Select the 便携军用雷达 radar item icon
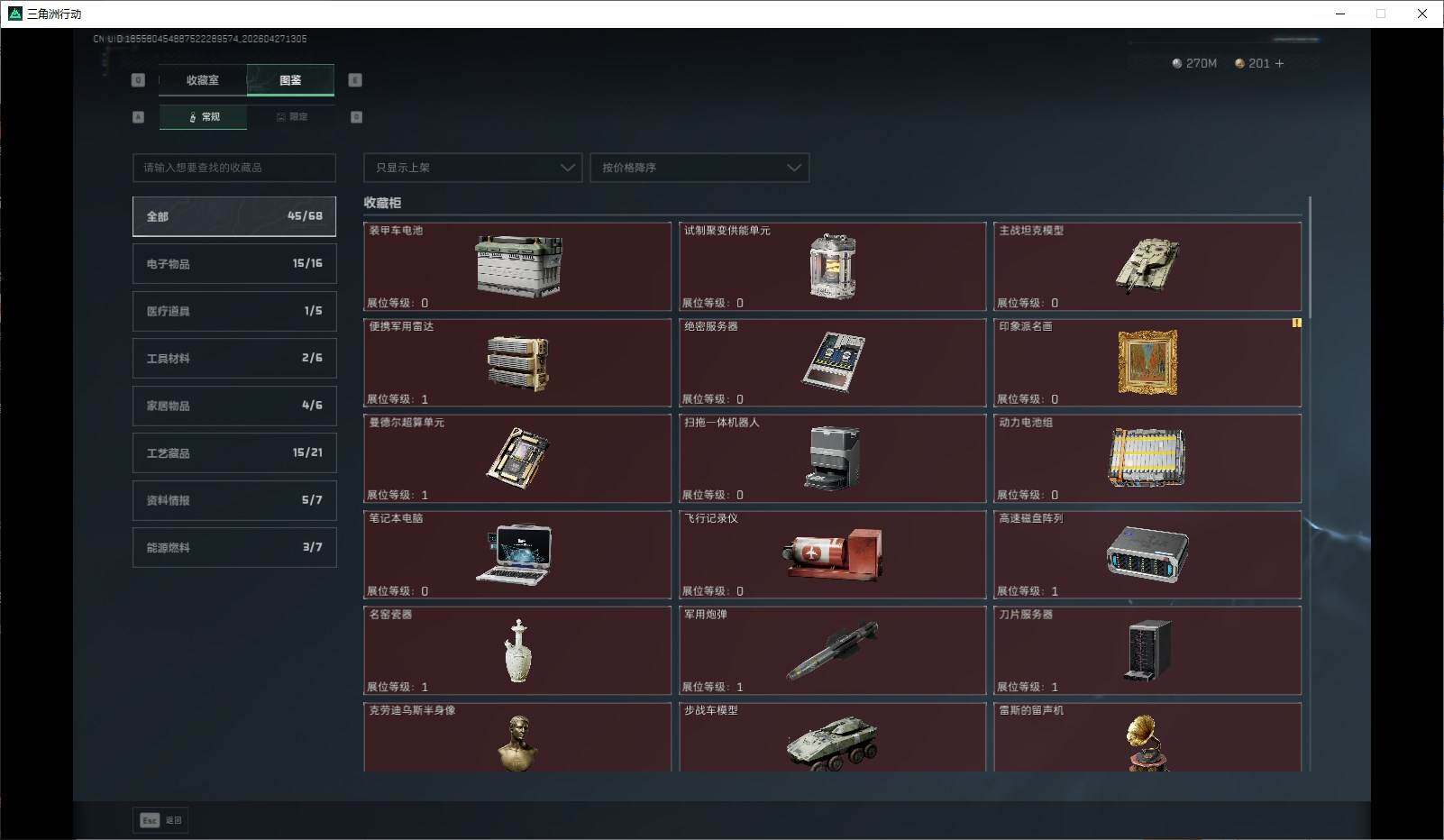 pyautogui.click(x=518, y=363)
